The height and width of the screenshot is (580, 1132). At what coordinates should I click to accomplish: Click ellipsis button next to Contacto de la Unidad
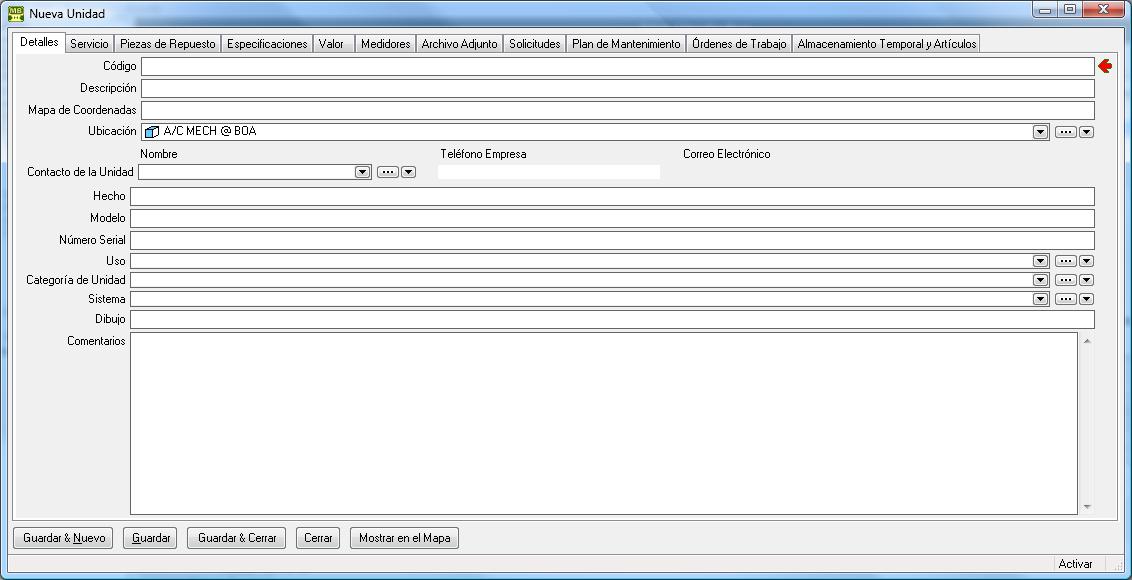point(387,172)
